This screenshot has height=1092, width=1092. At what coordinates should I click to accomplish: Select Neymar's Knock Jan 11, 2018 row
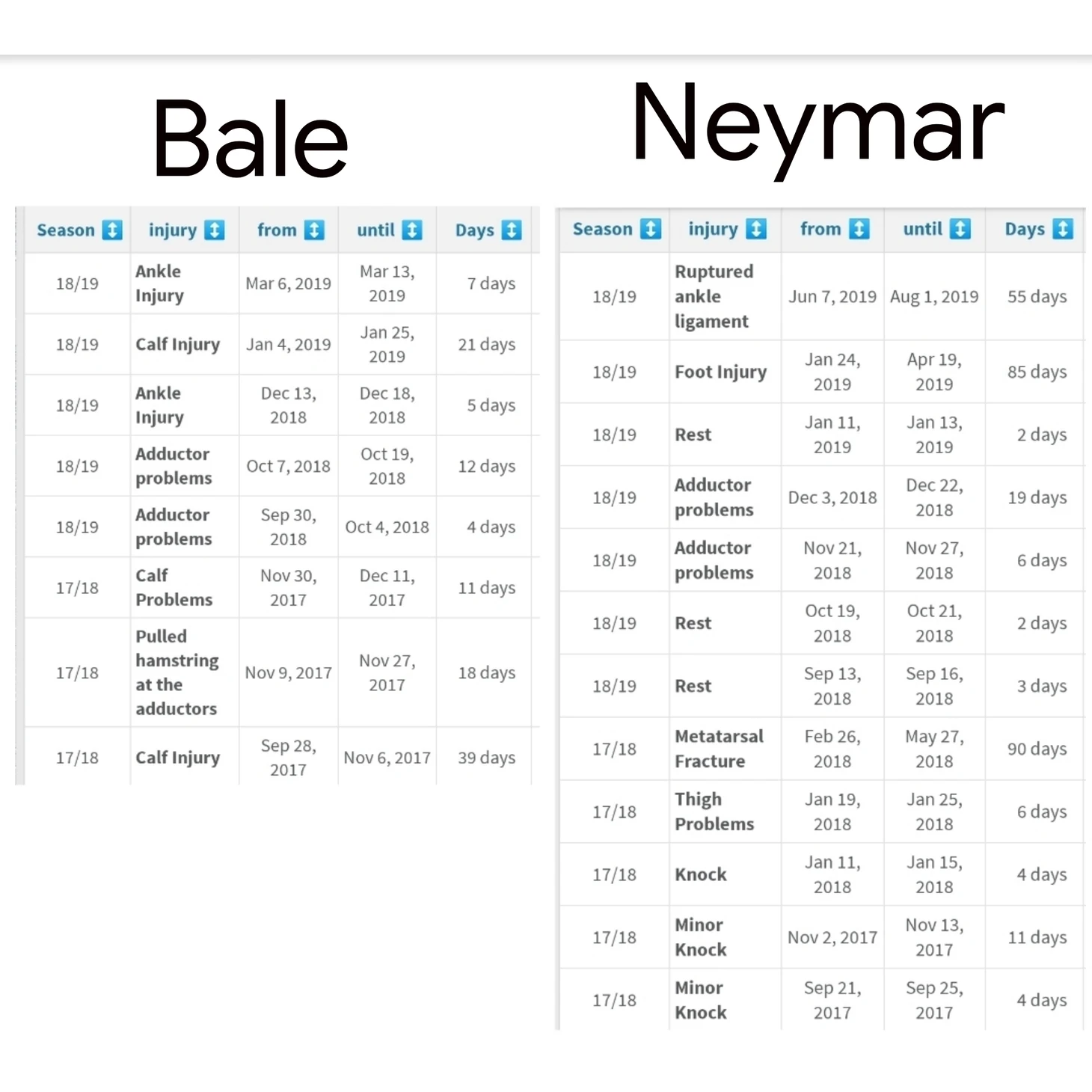click(822, 874)
